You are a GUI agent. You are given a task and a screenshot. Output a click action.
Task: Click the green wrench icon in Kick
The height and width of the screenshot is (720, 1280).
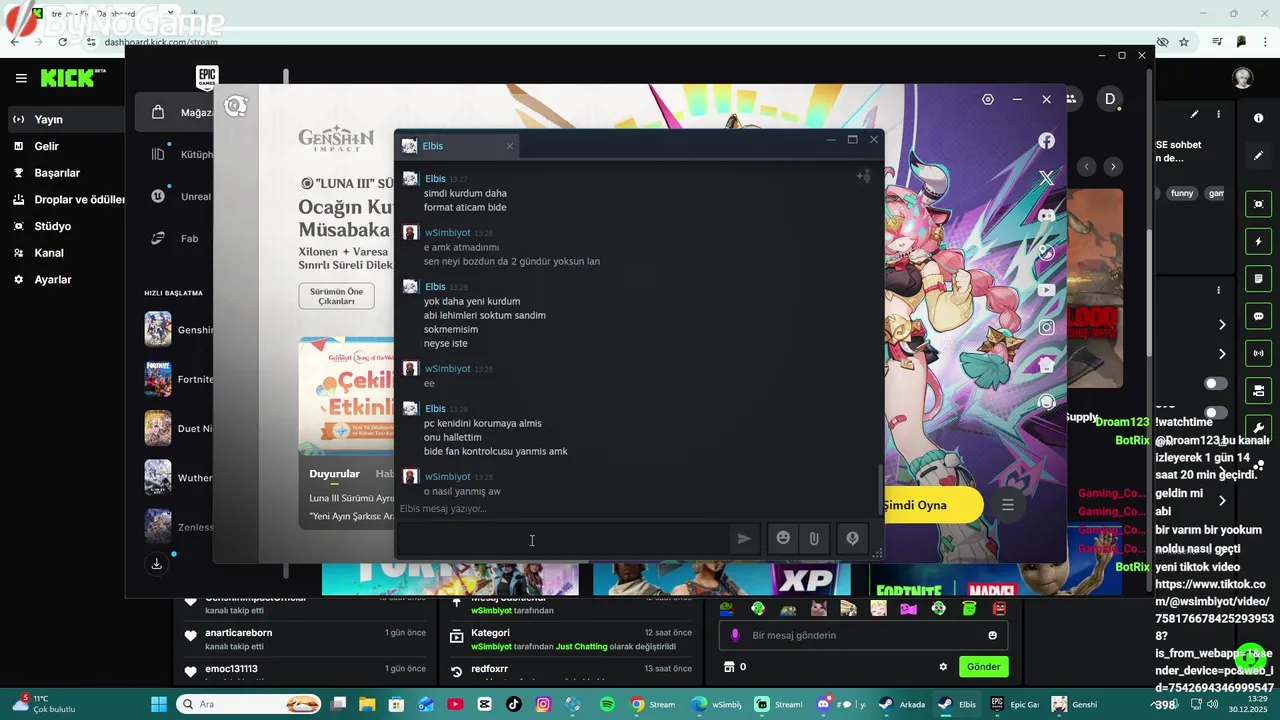click(x=1258, y=427)
